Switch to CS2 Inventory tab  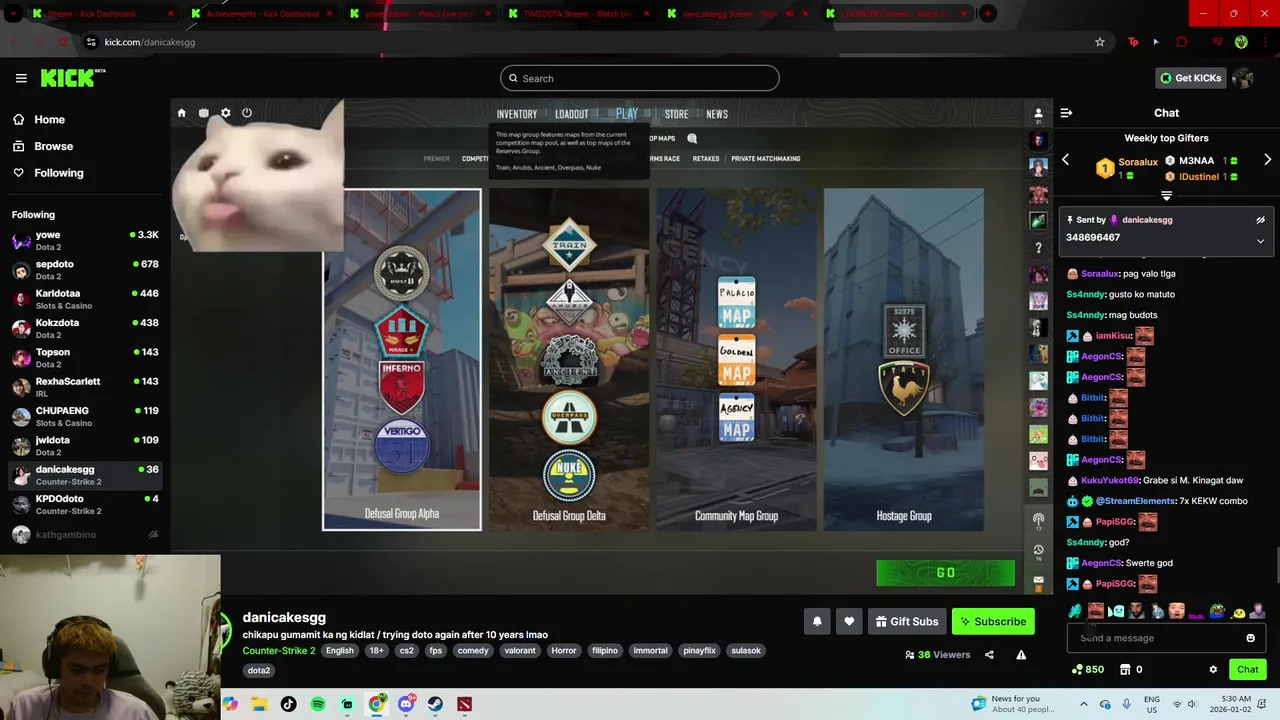tap(517, 114)
